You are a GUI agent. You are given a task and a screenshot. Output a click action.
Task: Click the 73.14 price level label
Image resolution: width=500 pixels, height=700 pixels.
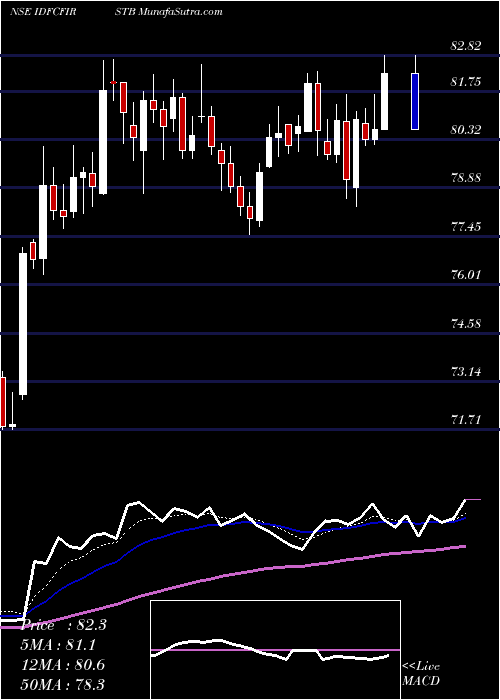(x=466, y=371)
